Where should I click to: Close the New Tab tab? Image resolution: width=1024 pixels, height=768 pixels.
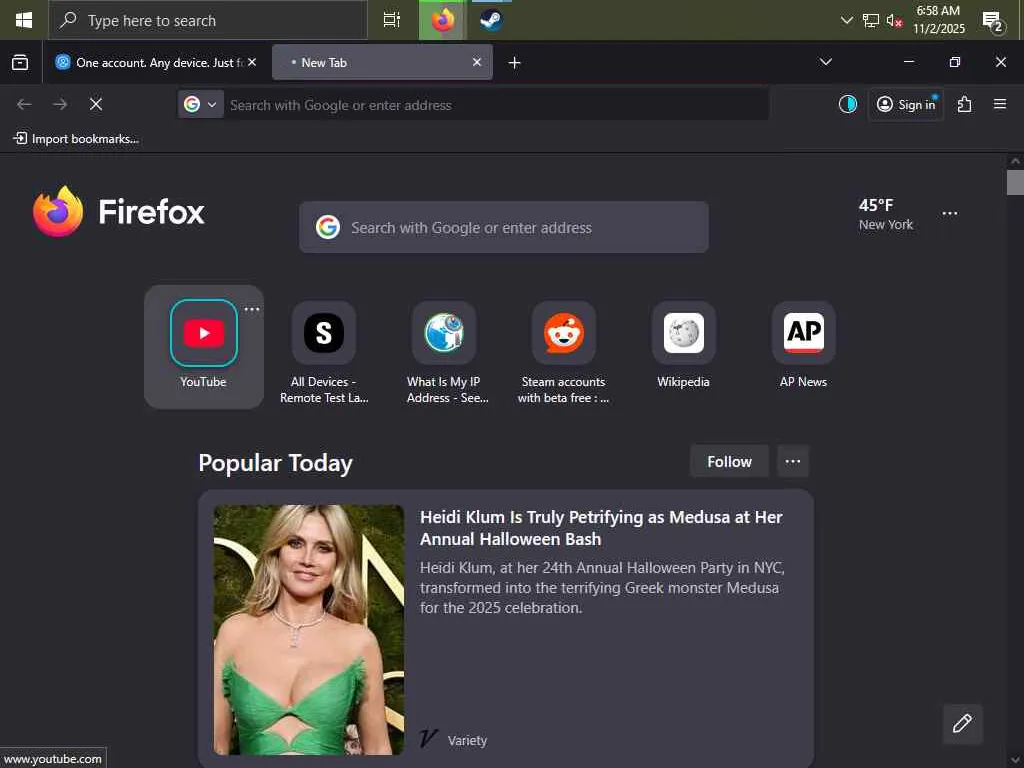click(x=477, y=62)
